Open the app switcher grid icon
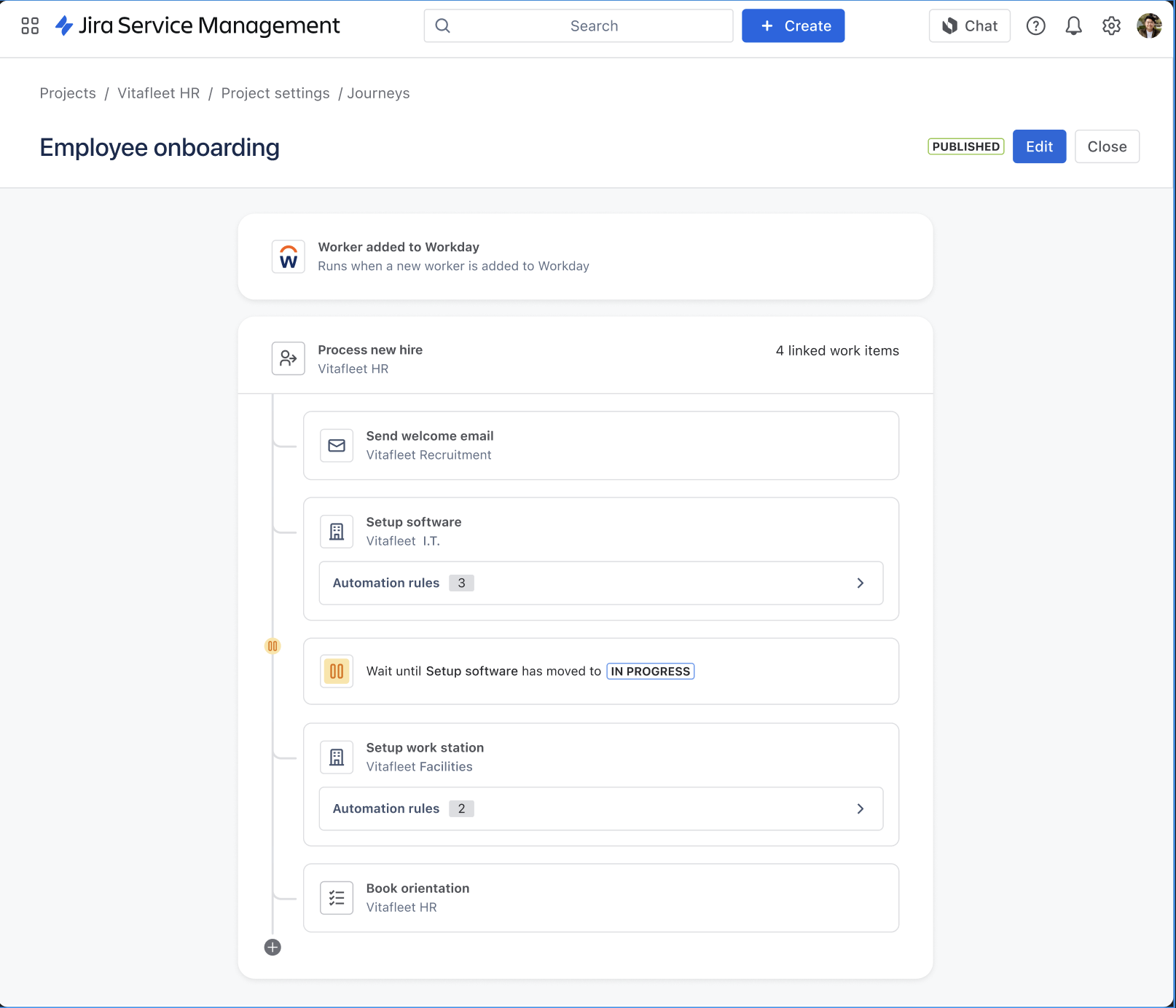1176x1008 pixels. 29,25
